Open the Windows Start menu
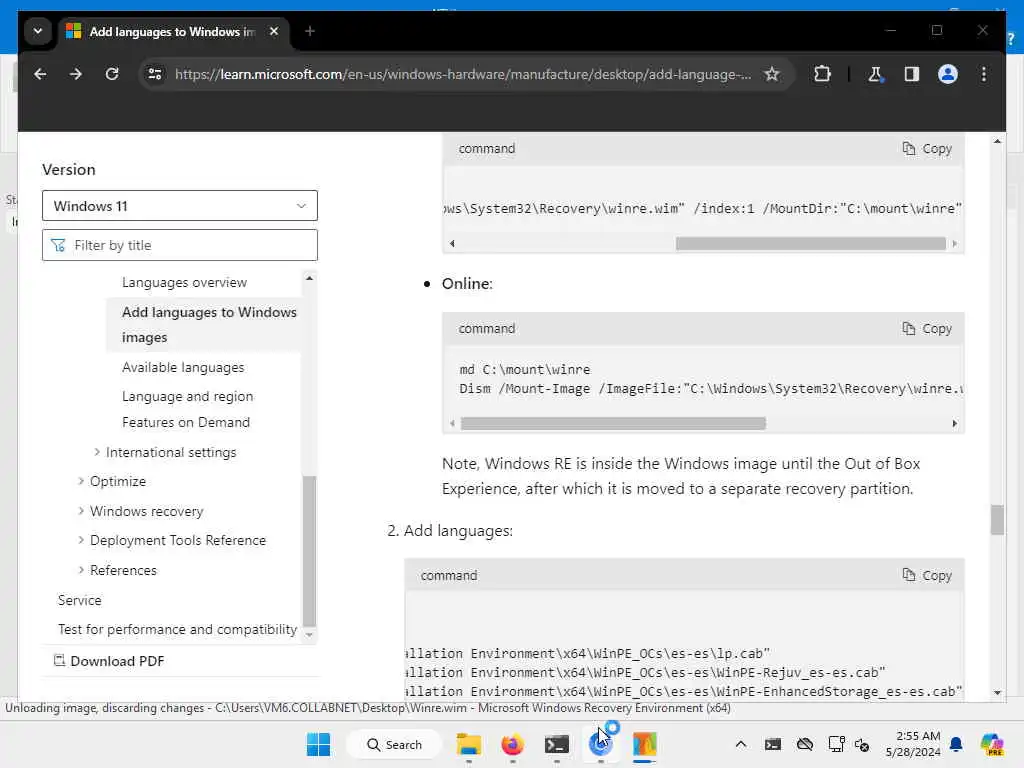Image resolution: width=1024 pixels, height=768 pixels. tap(318, 744)
